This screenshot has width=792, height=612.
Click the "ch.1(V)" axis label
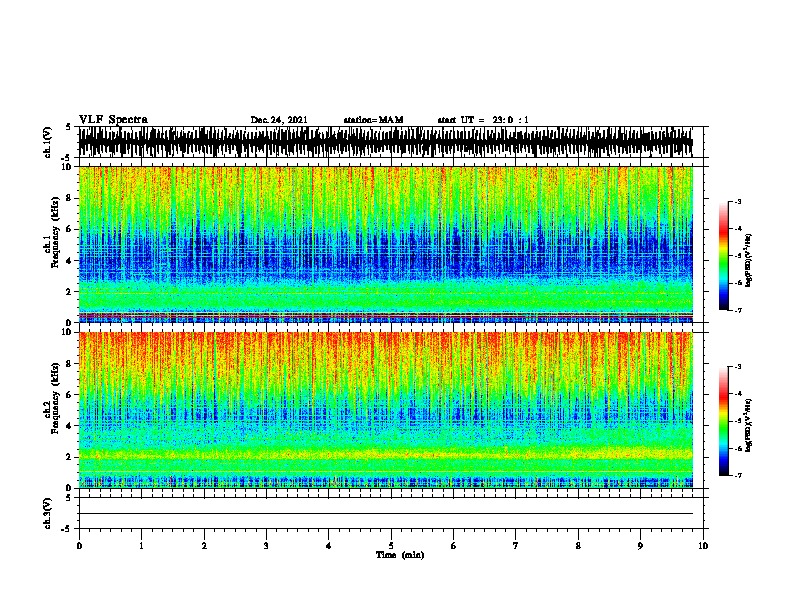tap(47, 142)
